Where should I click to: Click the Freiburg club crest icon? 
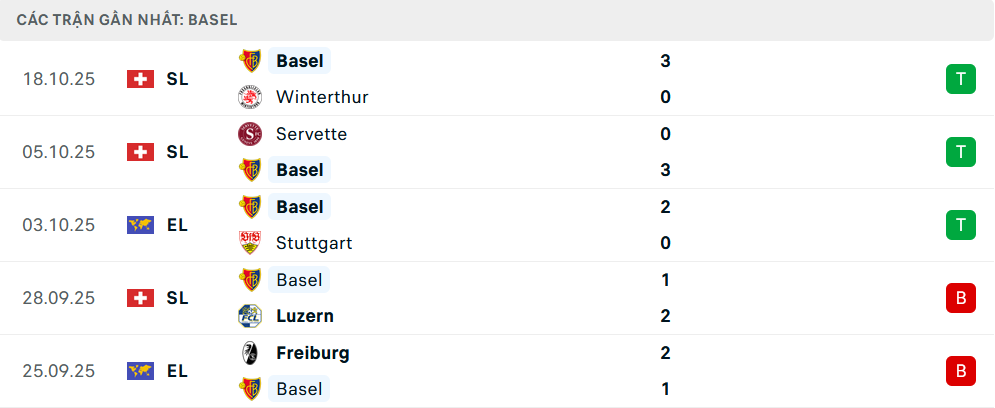tap(249, 353)
